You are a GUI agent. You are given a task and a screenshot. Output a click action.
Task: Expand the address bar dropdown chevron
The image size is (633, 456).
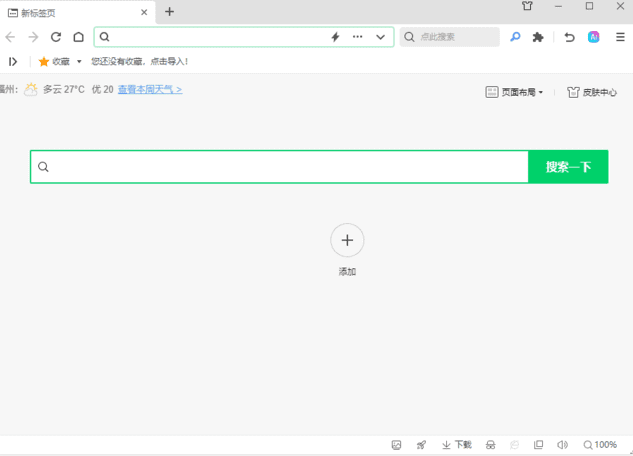pos(380,37)
